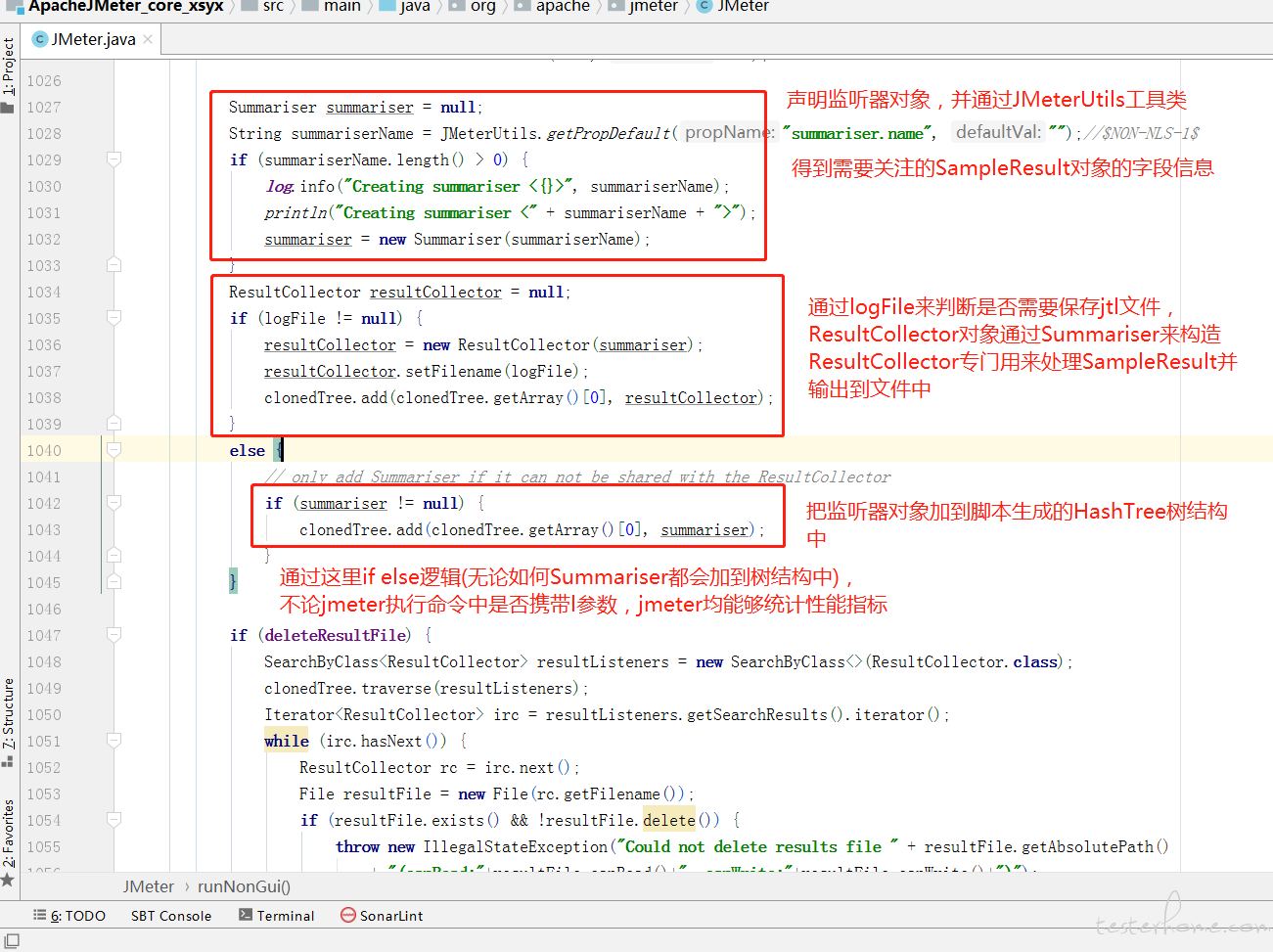Click the SonarLint icon in bottom bar
Viewport: 1273px width, 952px height.
click(x=348, y=915)
